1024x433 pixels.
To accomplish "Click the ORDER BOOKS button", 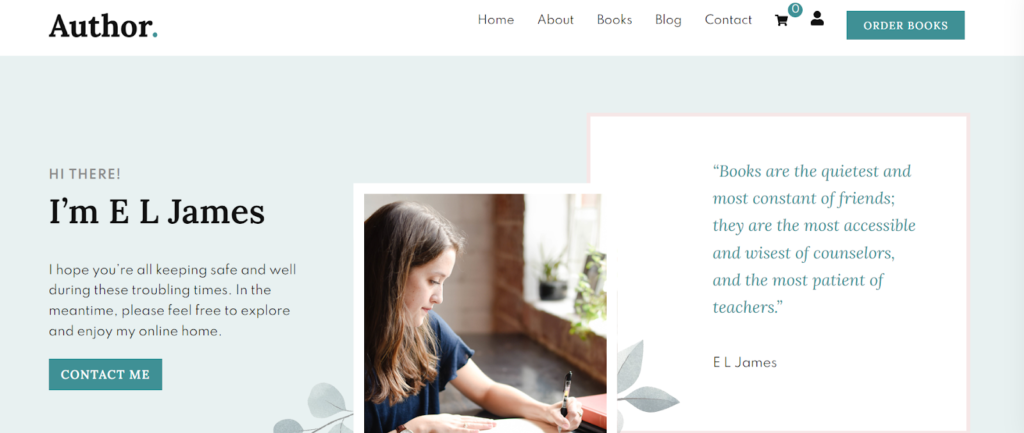I will click(905, 25).
